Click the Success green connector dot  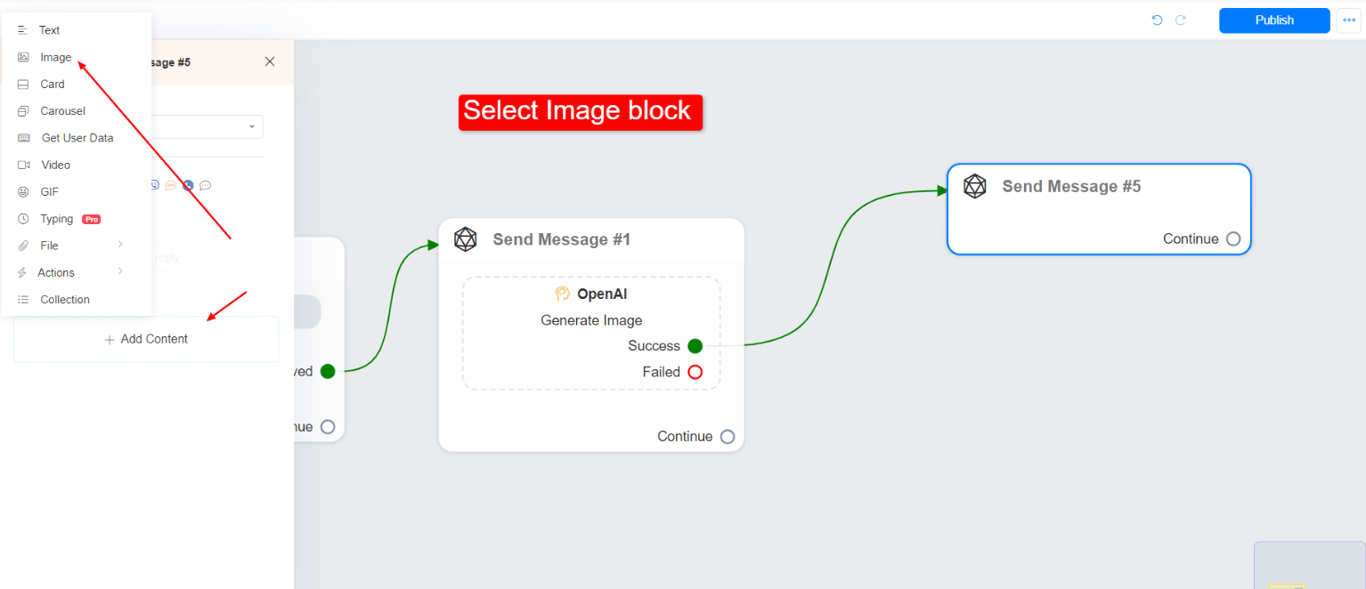[x=695, y=346]
